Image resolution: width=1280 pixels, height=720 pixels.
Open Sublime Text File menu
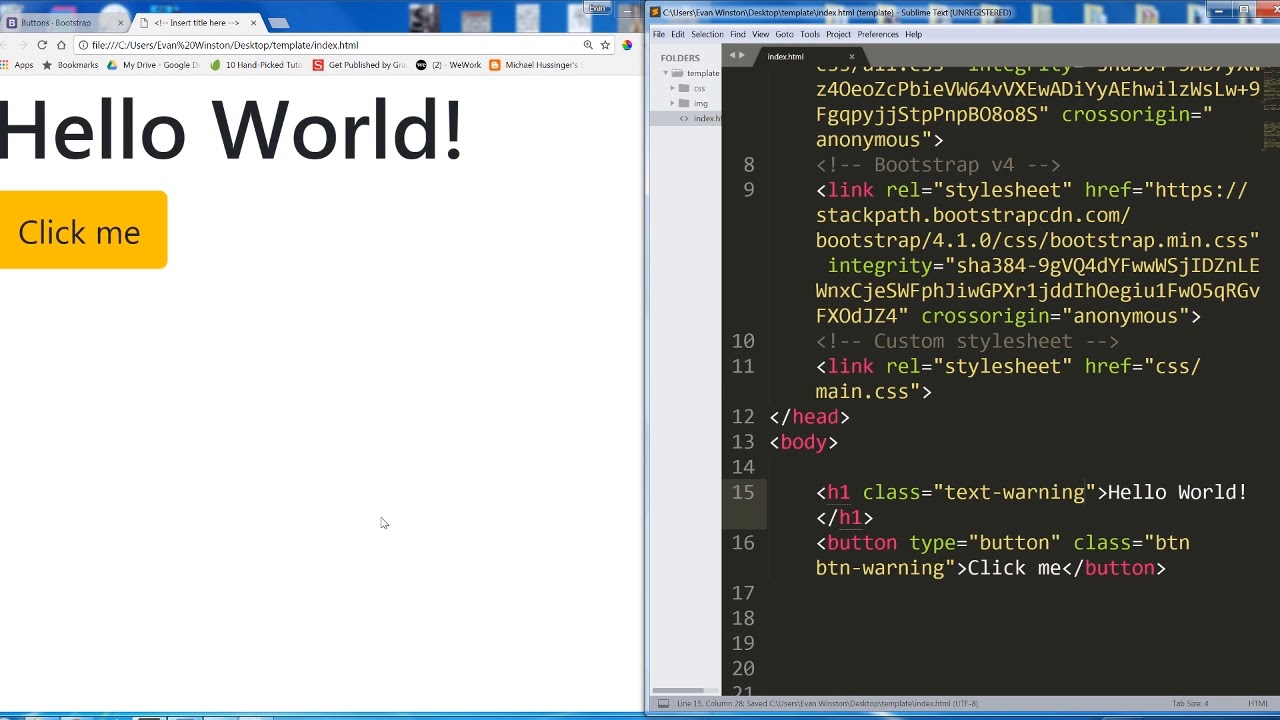point(659,34)
